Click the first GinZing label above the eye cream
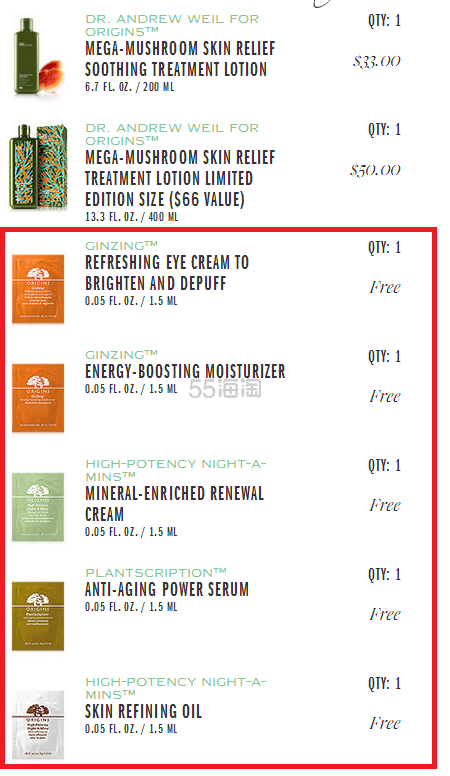 point(121,245)
